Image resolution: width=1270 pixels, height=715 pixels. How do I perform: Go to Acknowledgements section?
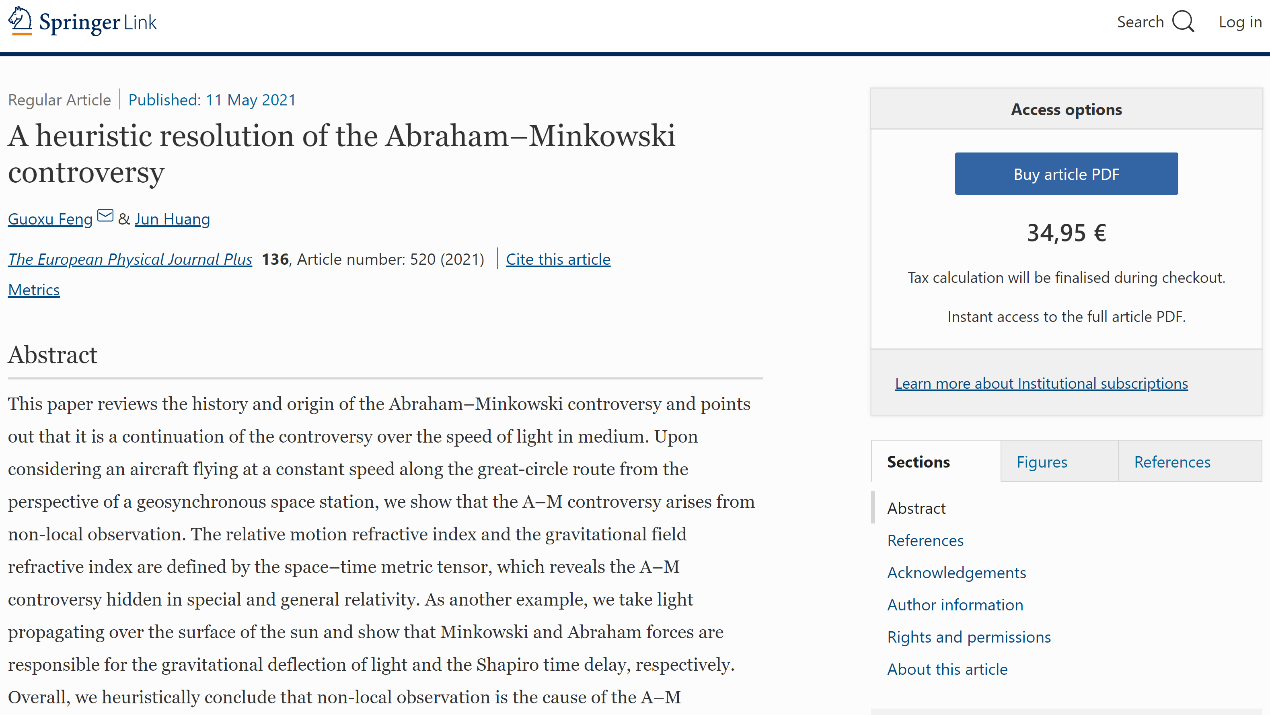[957, 572]
